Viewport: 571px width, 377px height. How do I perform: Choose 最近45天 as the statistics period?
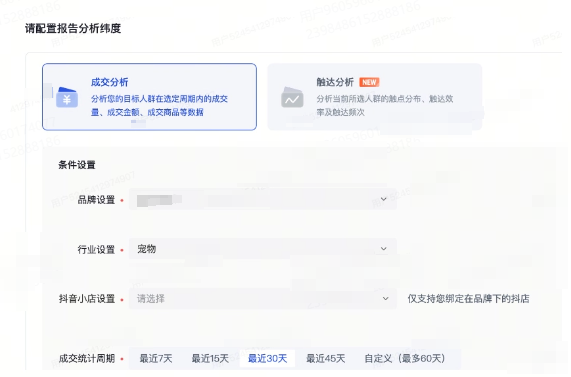click(x=325, y=358)
